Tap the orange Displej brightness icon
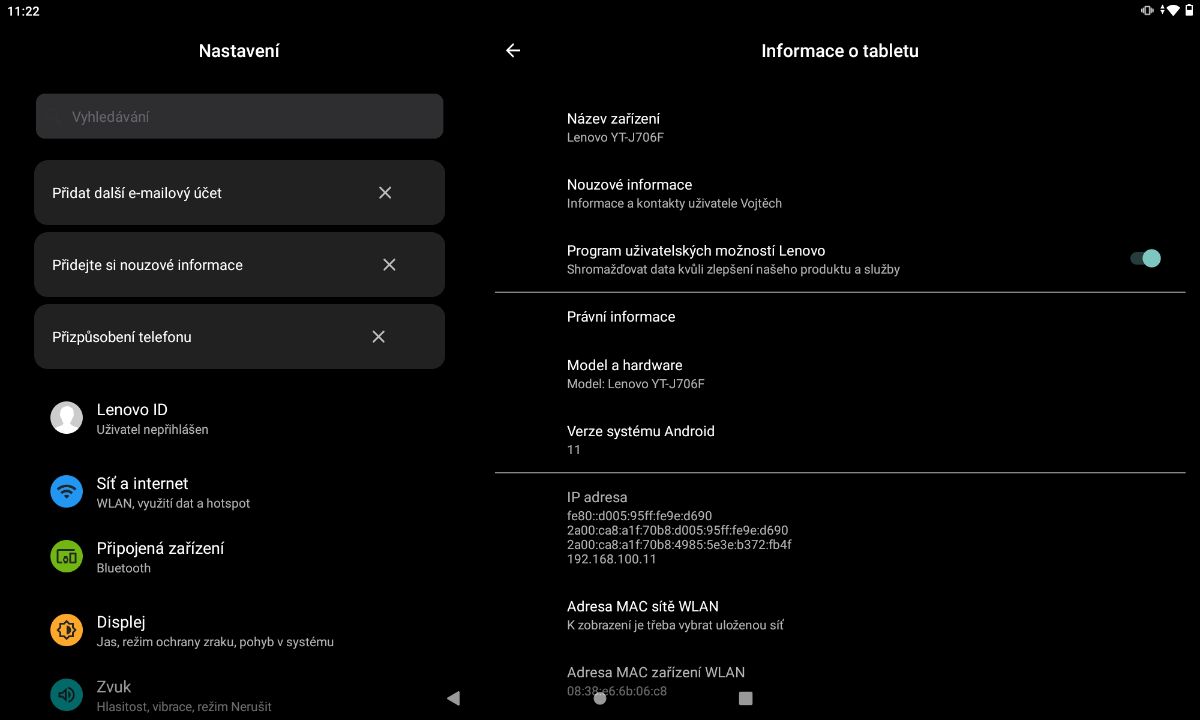The height and width of the screenshot is (720, 1200). tap(66, 630)
